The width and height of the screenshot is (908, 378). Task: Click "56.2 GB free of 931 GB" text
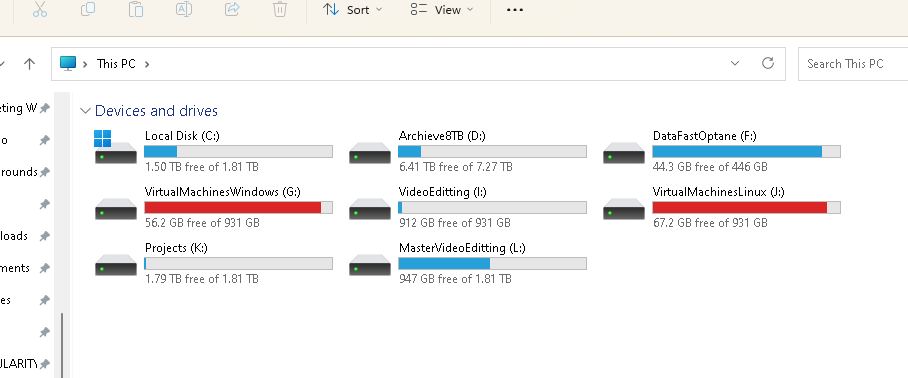click(x=202, y=223)
